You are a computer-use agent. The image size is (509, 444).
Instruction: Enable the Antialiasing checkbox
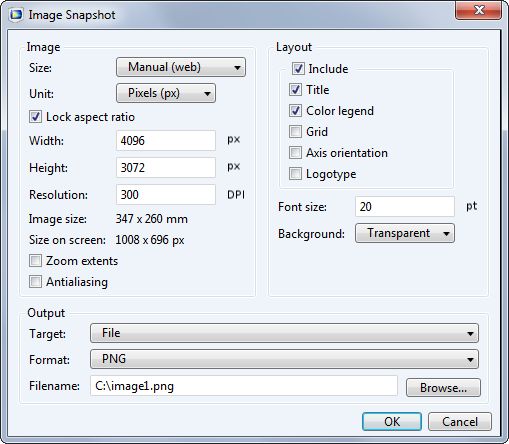tap(35, 282)
